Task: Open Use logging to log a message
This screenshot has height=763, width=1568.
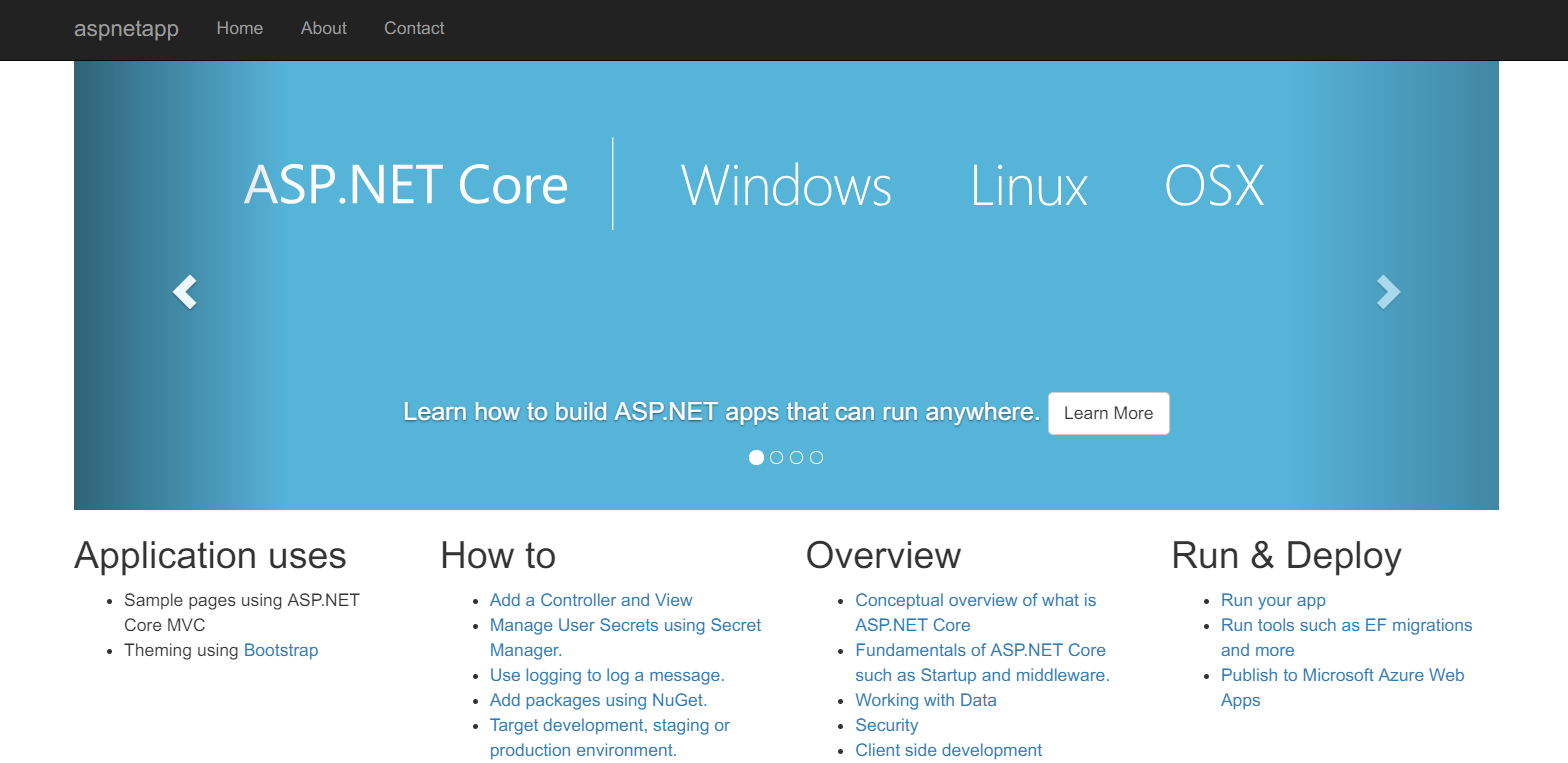Action: pos(607,675)
